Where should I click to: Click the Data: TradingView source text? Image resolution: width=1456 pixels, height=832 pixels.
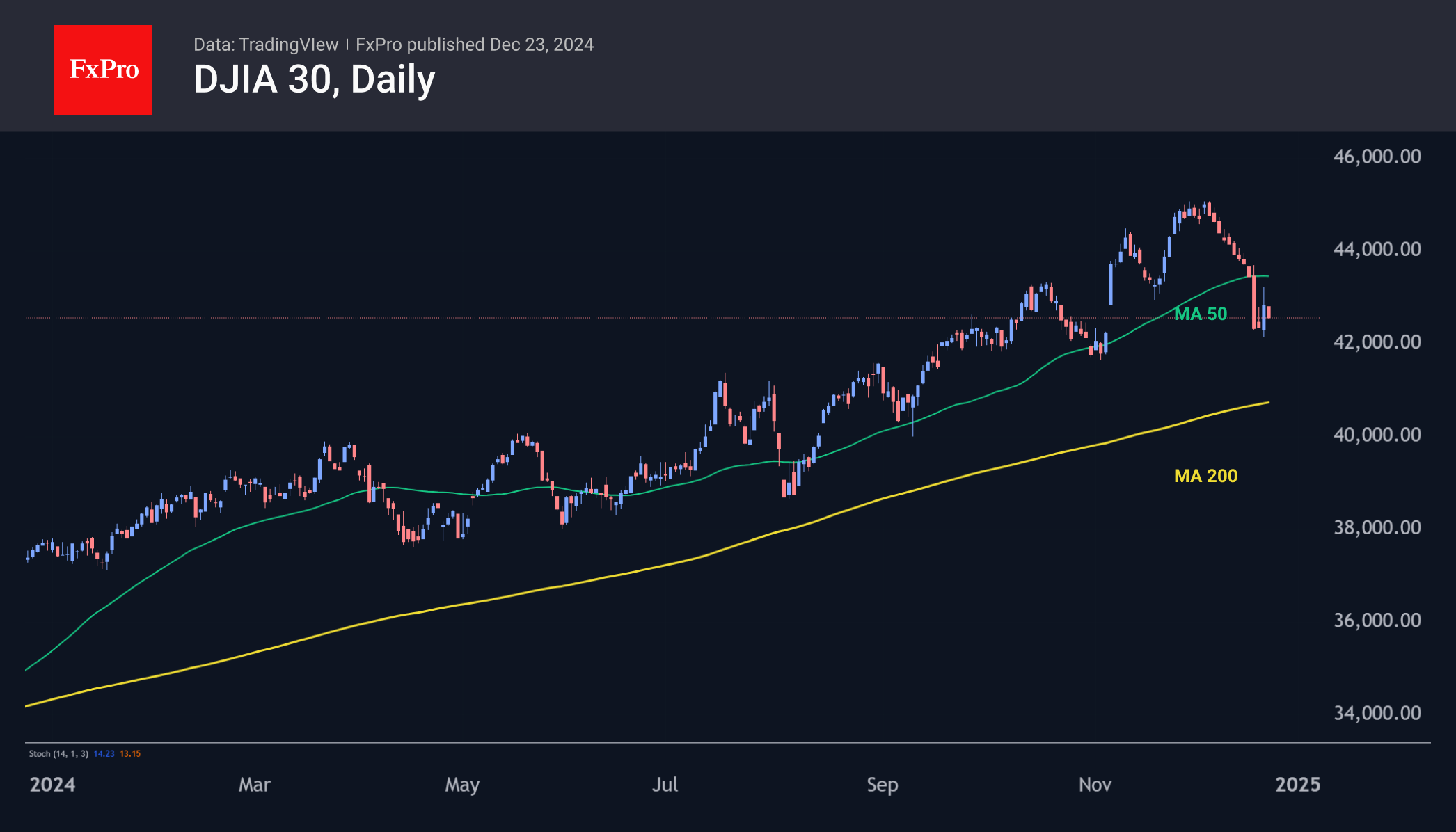pos(266,45)
